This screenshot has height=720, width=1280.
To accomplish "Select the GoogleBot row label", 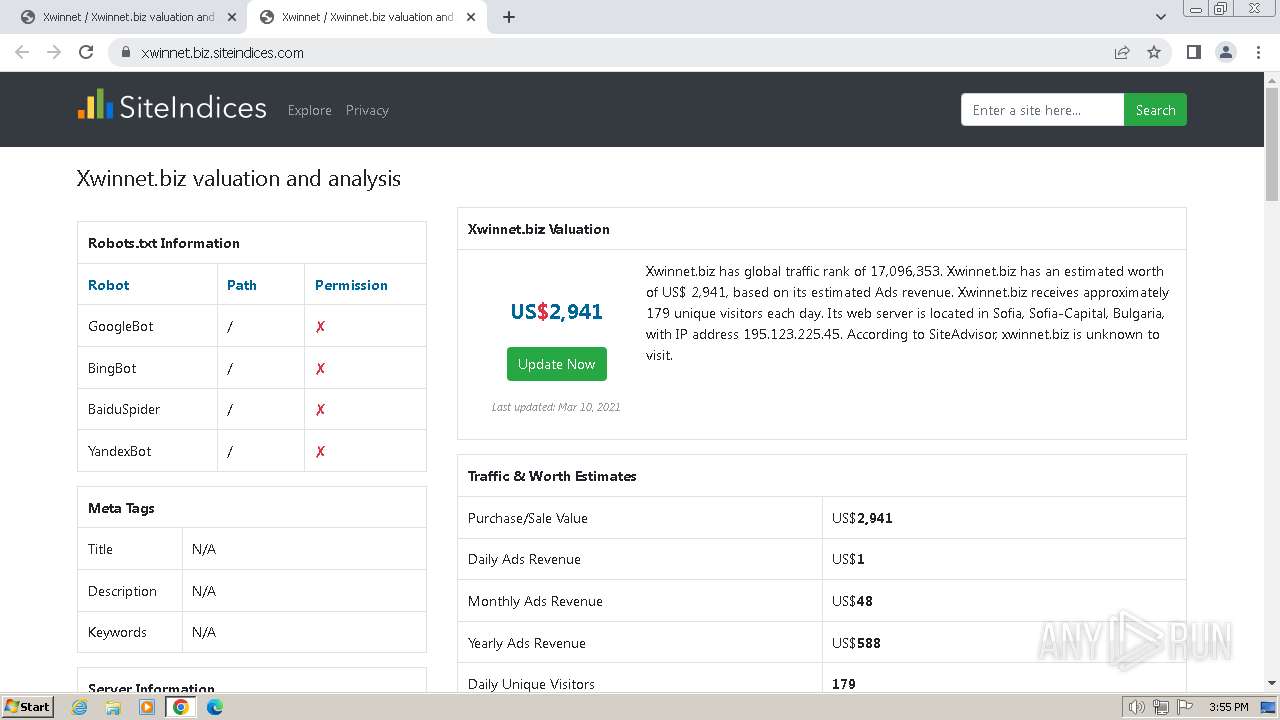I will 121,326.
